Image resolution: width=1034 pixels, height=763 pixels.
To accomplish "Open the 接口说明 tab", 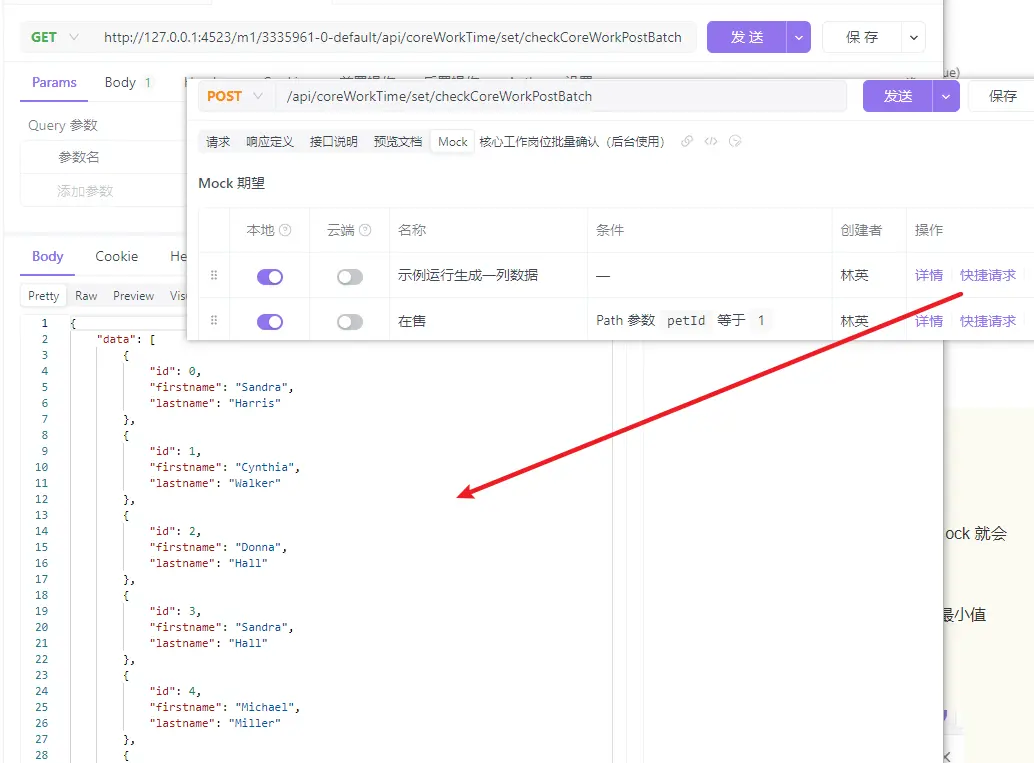I will [334, 141].
